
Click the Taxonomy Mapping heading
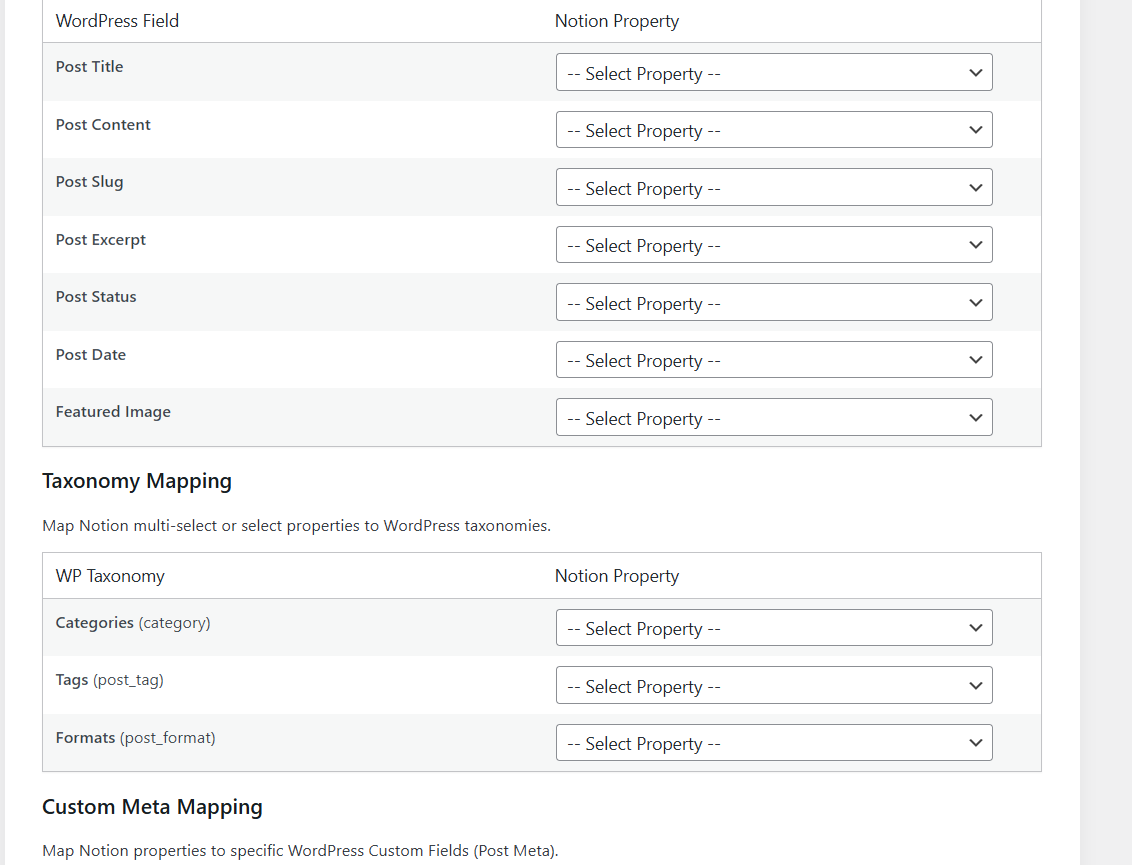(x=137, y=481)
